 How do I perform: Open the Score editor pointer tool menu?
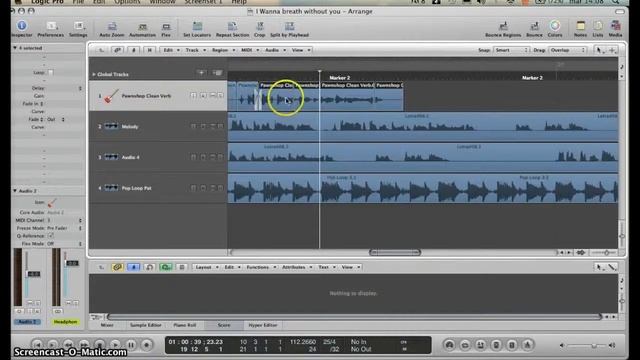pyautogui.click(x=599, y=267)
